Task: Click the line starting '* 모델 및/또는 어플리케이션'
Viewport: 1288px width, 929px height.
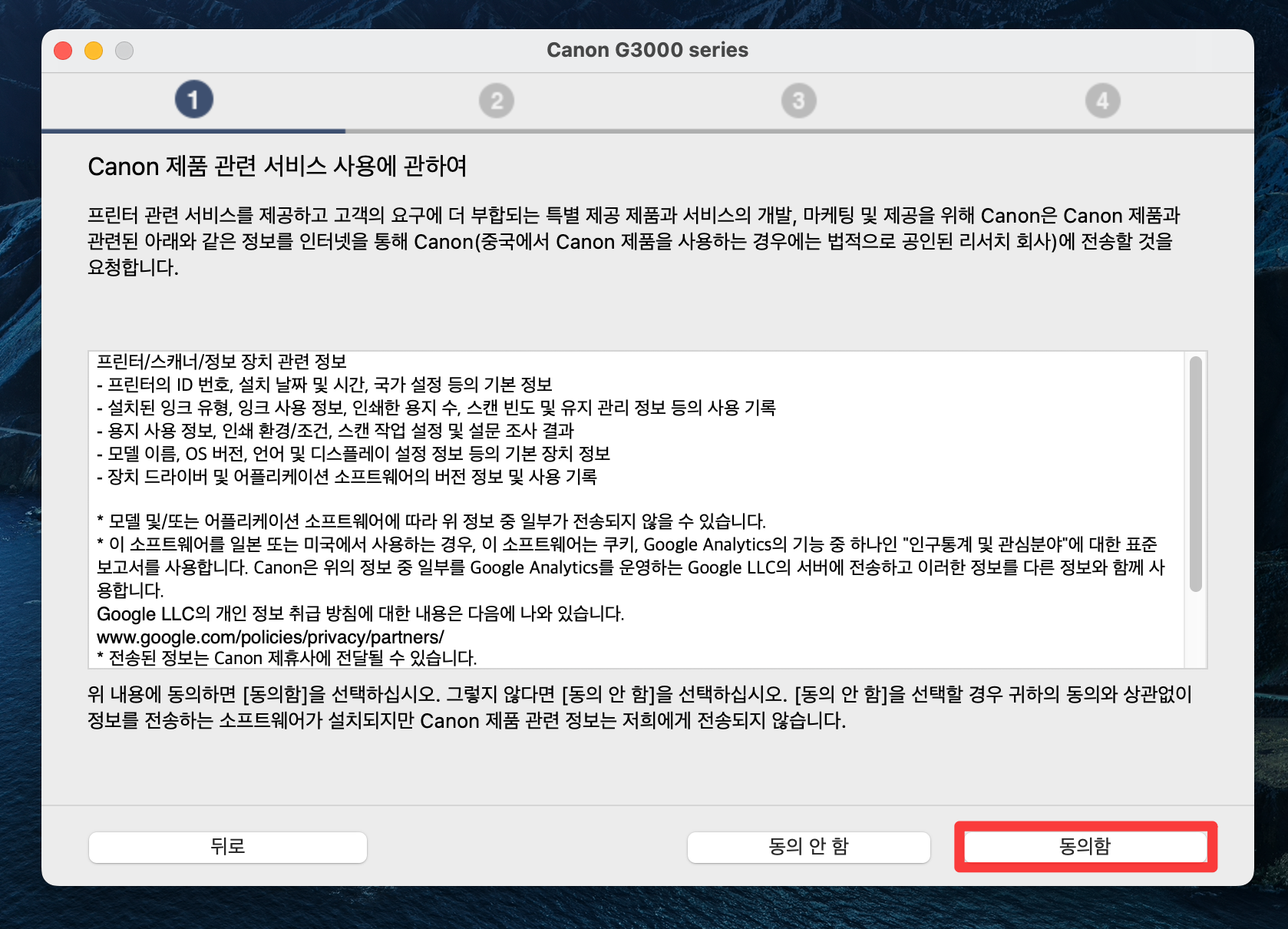Action: [x=431, y=521]
